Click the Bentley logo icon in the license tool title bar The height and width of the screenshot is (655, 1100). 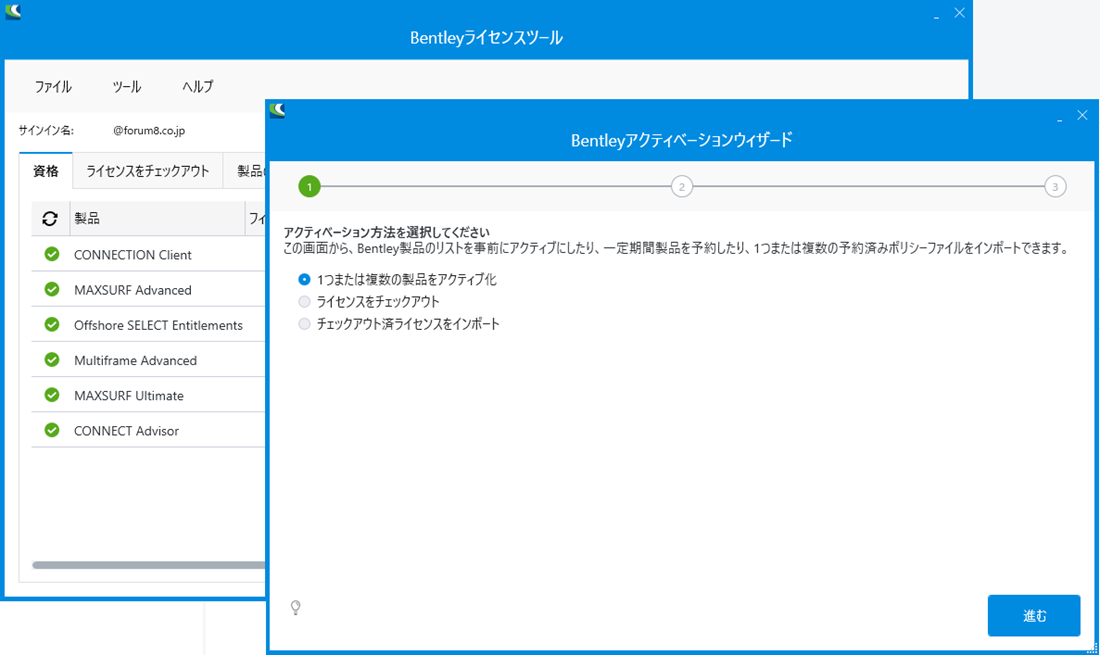(x=13, y=12)
